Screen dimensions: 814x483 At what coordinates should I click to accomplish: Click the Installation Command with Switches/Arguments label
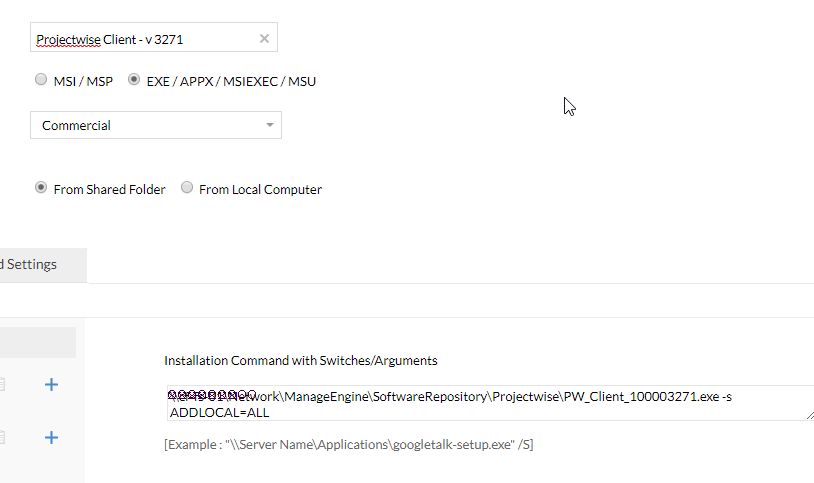point(301,360)
